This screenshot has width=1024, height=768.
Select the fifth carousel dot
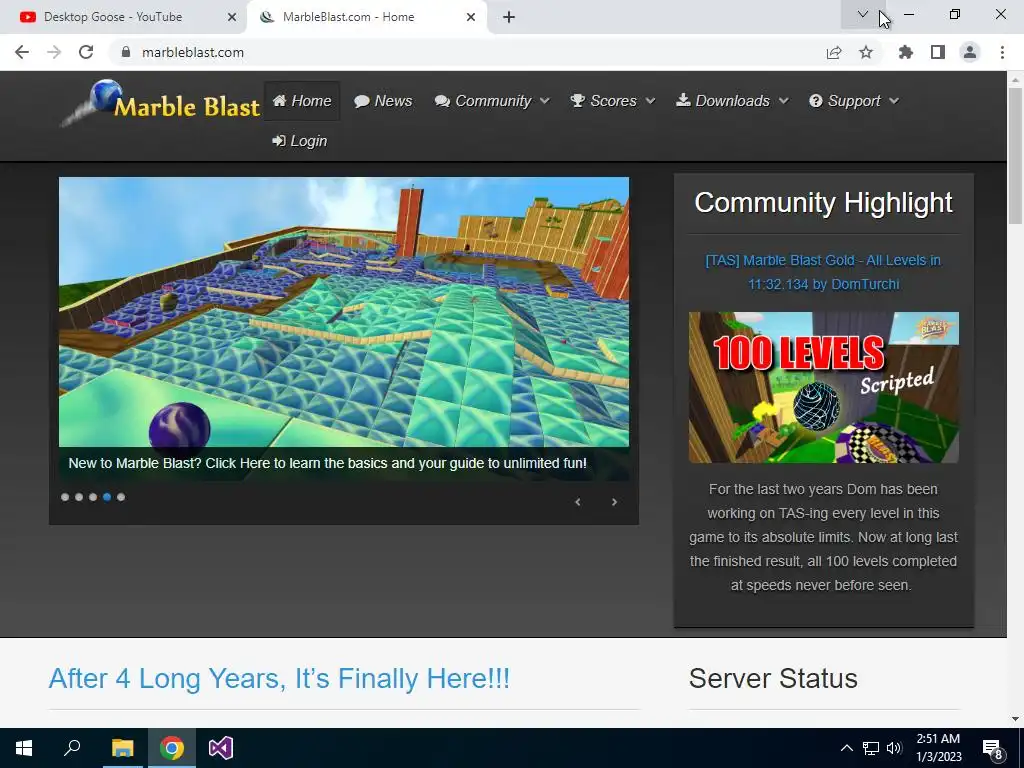(121, 497)
